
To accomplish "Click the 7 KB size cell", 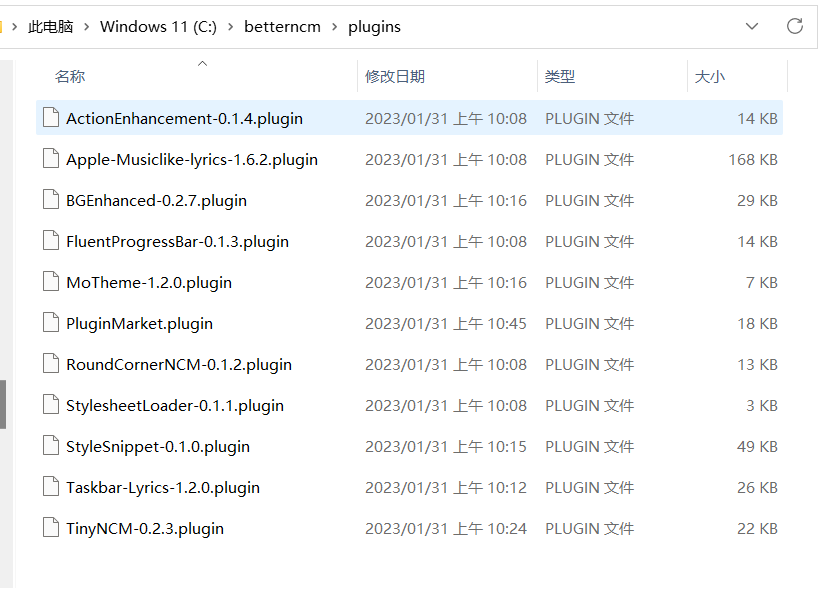I will (761, 282).
